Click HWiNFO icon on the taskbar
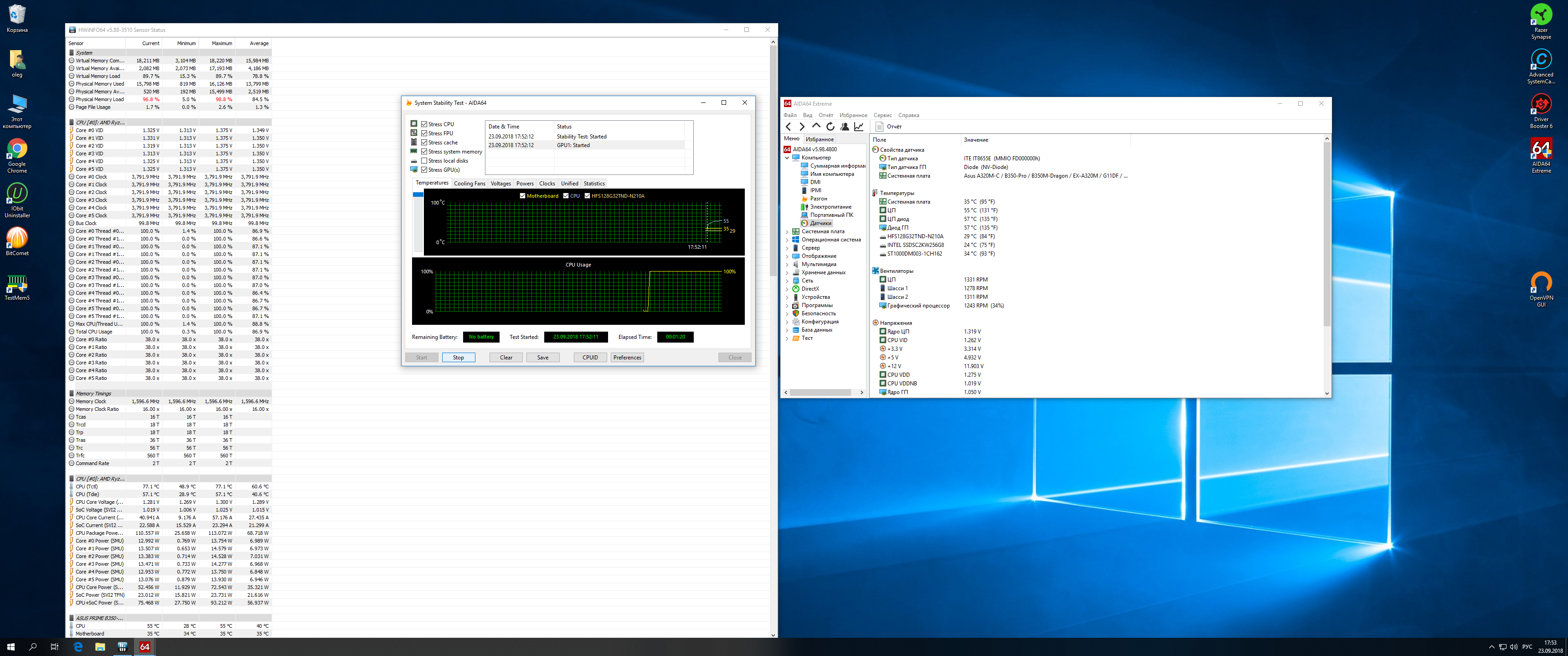 [122, 647]
